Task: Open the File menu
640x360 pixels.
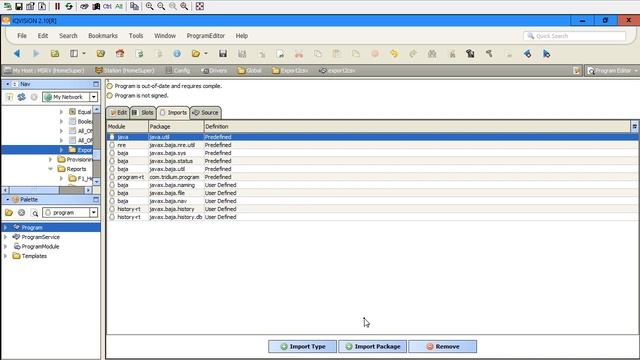Action: (22, 36)
